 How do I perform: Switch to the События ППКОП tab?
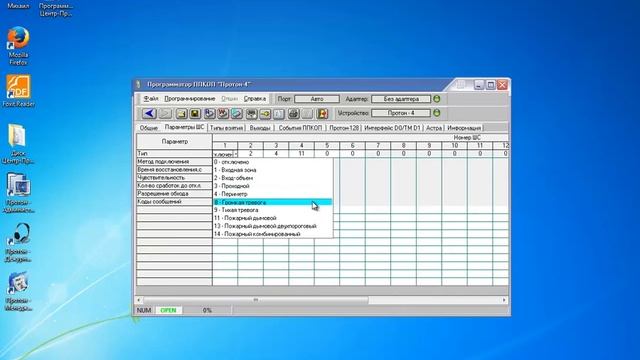coord(300,128)
